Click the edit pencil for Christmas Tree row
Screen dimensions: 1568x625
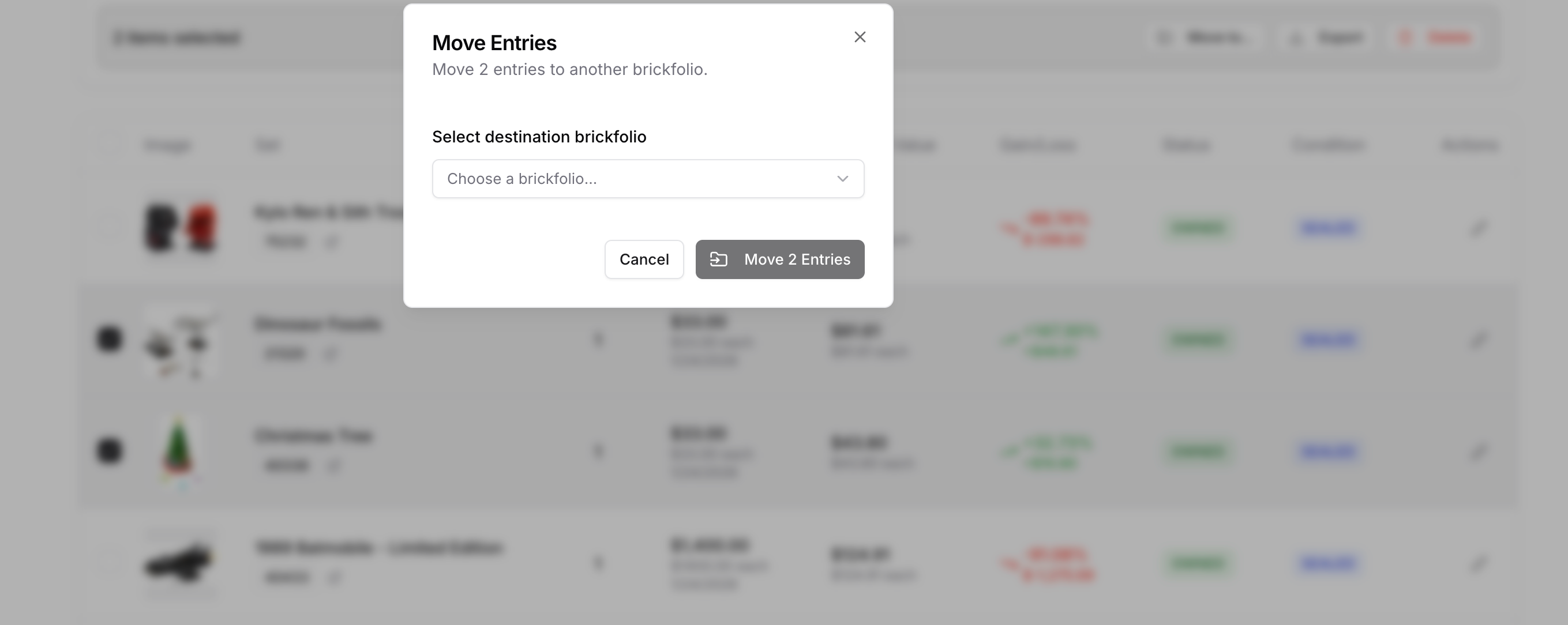[1479, 451]
